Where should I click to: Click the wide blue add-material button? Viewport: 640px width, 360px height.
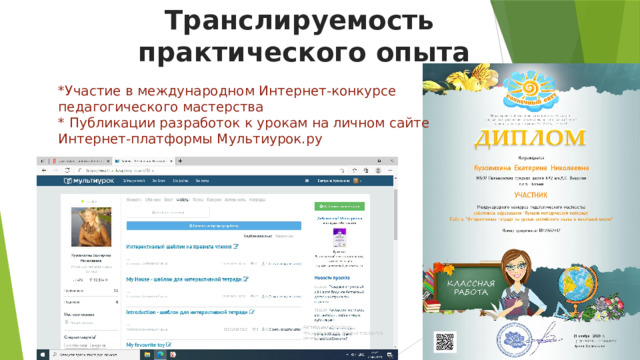coord(214,226)
